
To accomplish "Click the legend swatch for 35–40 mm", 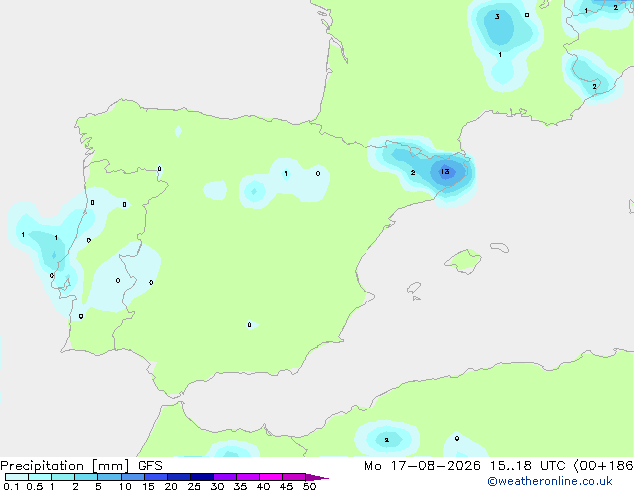I will point(248,477).
